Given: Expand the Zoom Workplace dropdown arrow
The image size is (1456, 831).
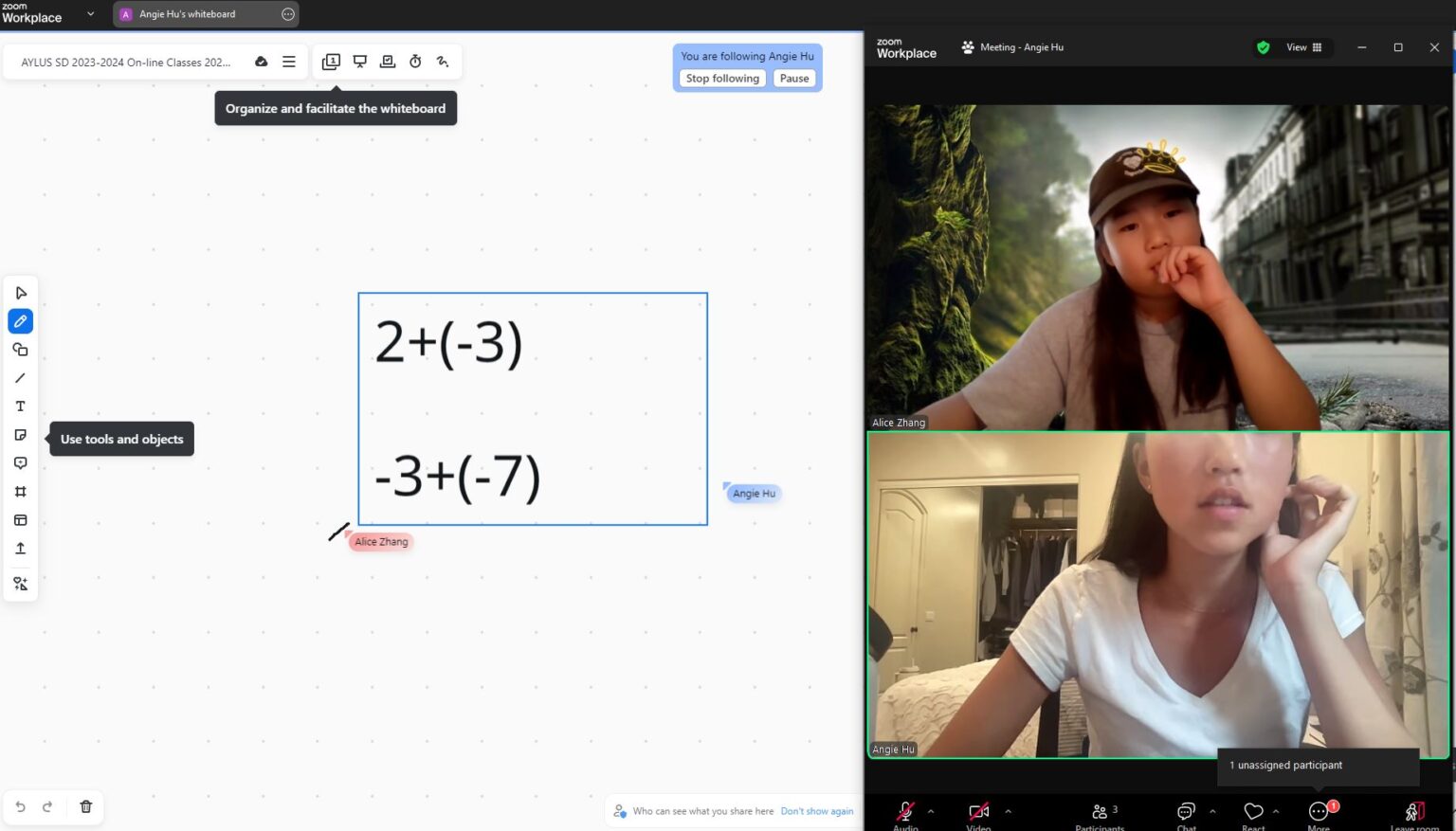Looking at the screenshot, I should coord(91,14).
